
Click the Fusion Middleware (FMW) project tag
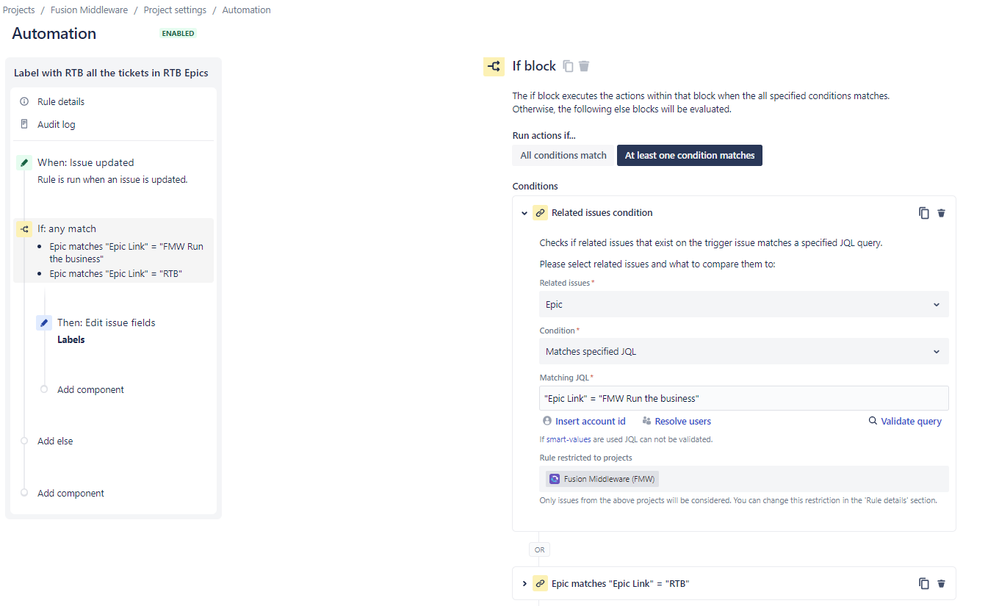(602, 479)
